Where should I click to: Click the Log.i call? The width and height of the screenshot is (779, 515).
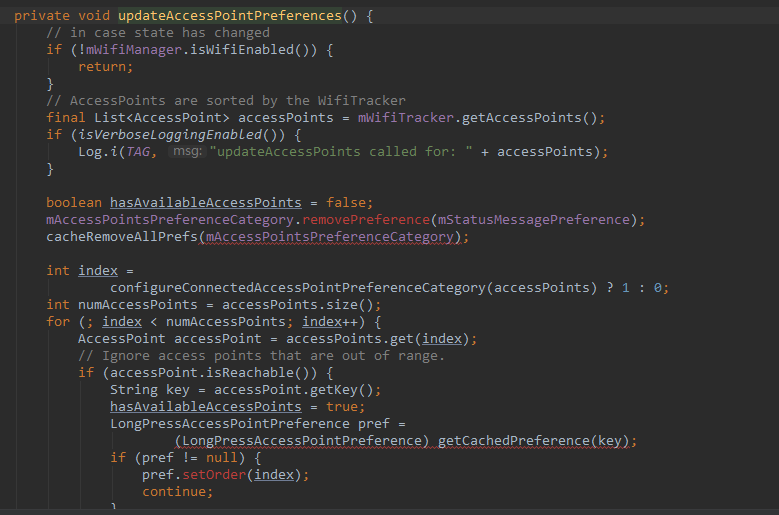[x=98, y=151]
